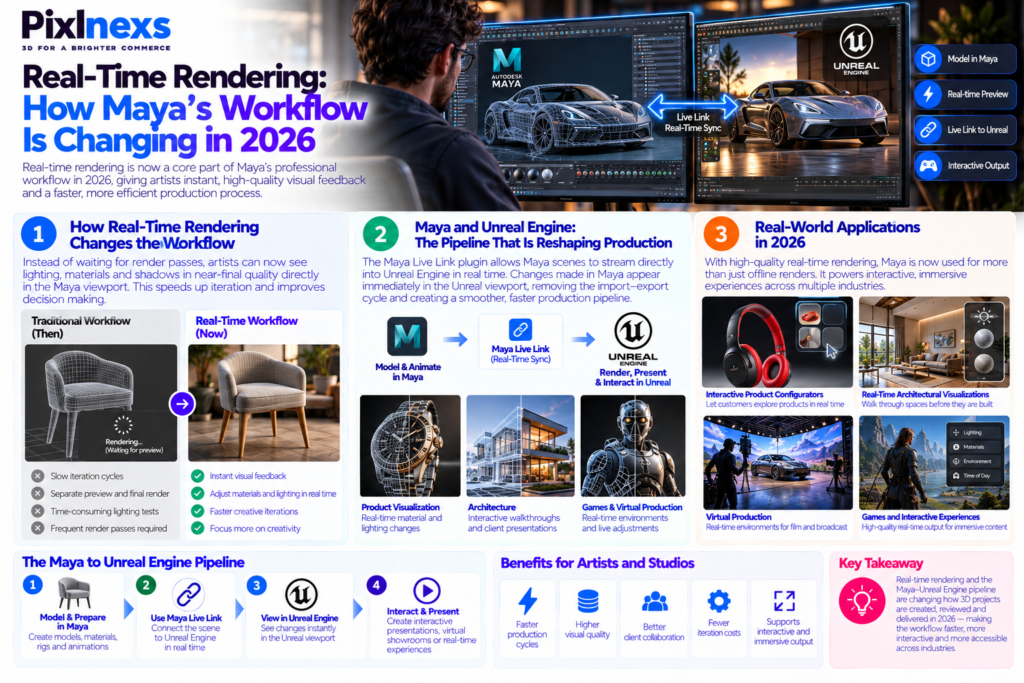Screen dimensions: 1024x683
Task: Click the Live Link Real-Time Sync arrow label
Action: point(693,122)
